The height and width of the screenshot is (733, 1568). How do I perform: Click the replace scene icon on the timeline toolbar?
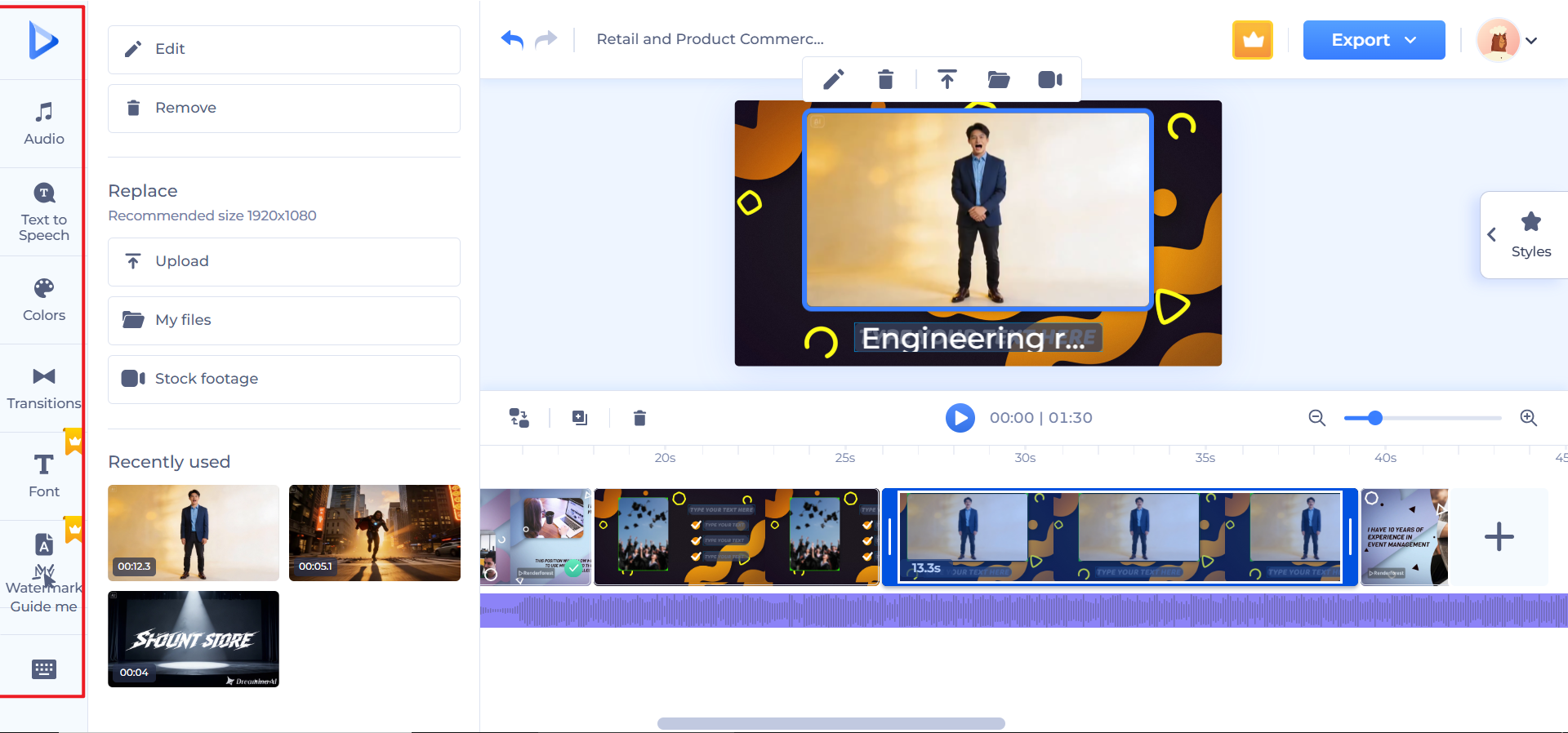pos(519,418)
